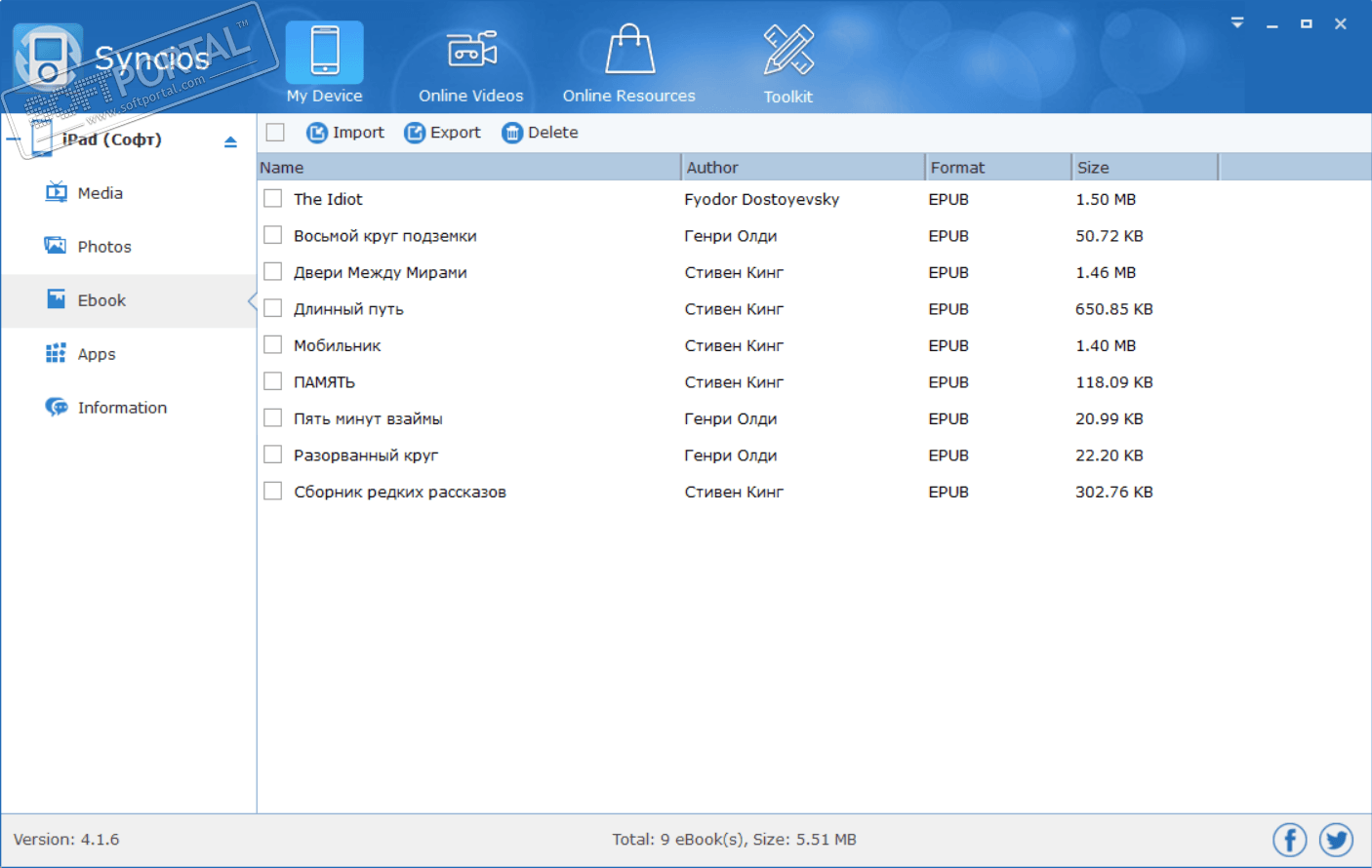Click the Delete trash icon

pos(512,133)
